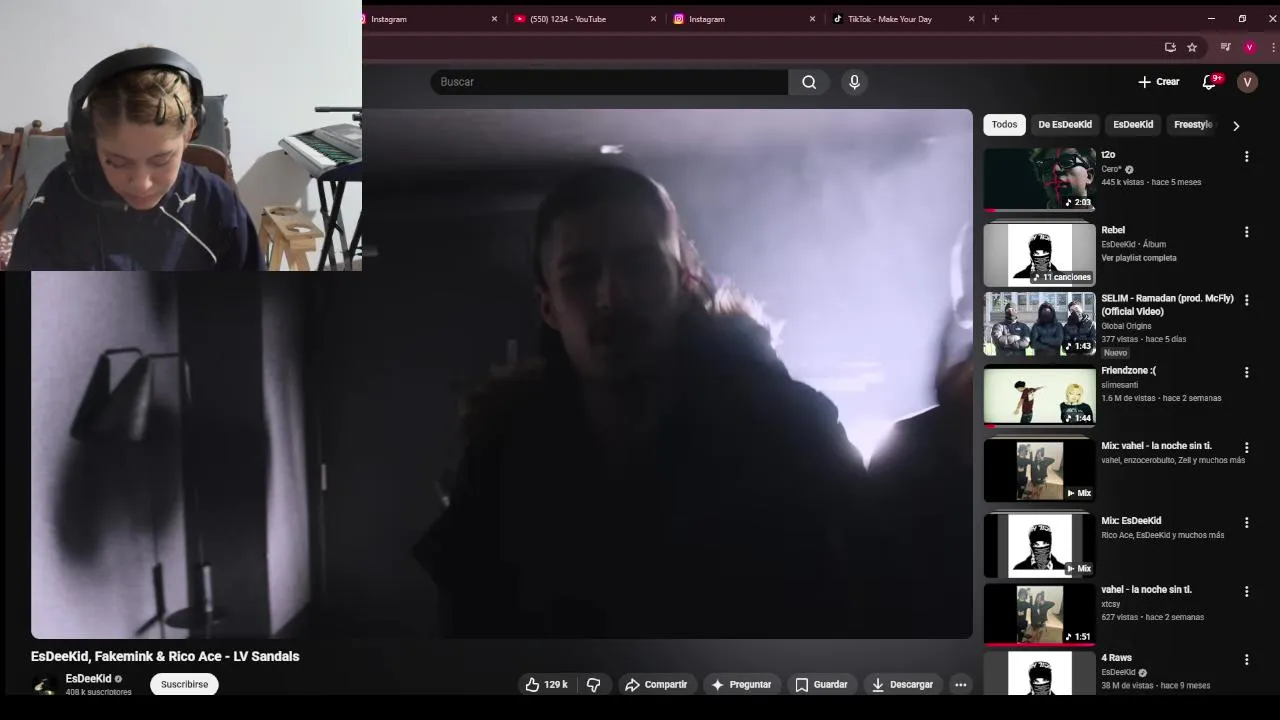Click the Cero channel name under t2o
The width and height of the screenshot is (1280, 720).
coord(1111,169)
